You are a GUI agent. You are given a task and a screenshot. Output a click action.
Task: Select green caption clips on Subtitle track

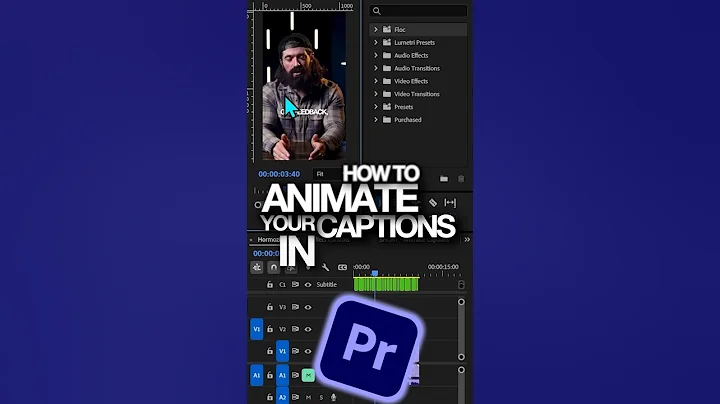[x=386, y=285]
